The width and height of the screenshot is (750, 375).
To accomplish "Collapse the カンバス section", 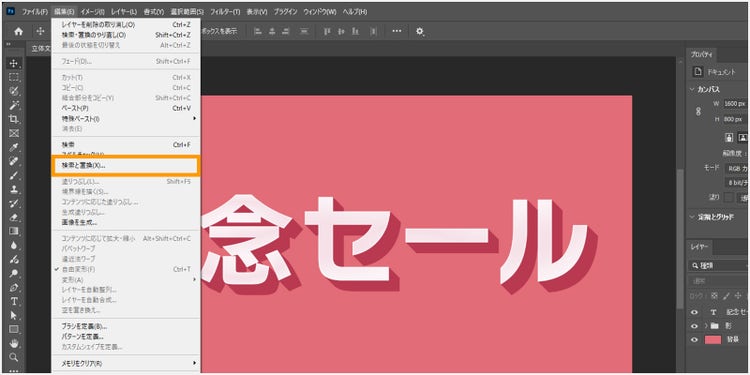I will [692, 89].
